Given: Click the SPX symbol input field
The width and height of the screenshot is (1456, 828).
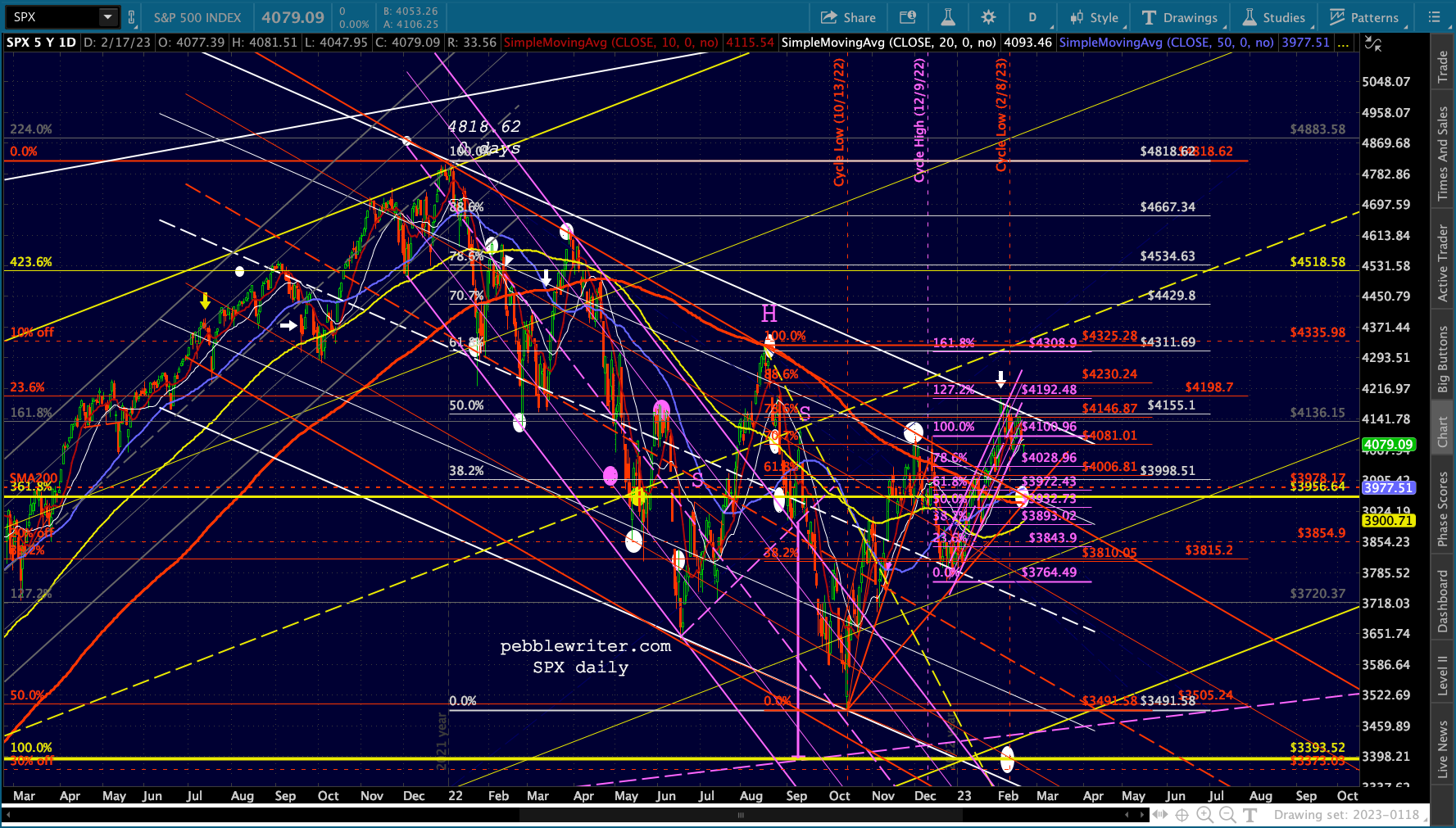Looking at the screenshot, I should [x=54, y=16].
